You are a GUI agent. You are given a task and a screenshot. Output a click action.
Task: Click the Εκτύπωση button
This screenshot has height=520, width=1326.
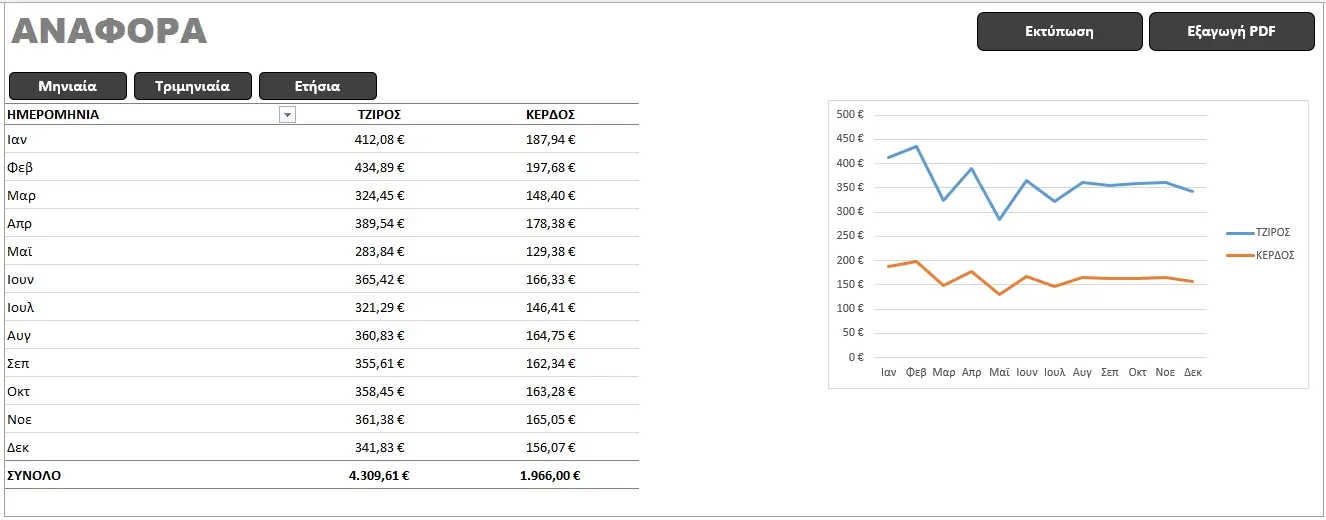pos(1059,31)
